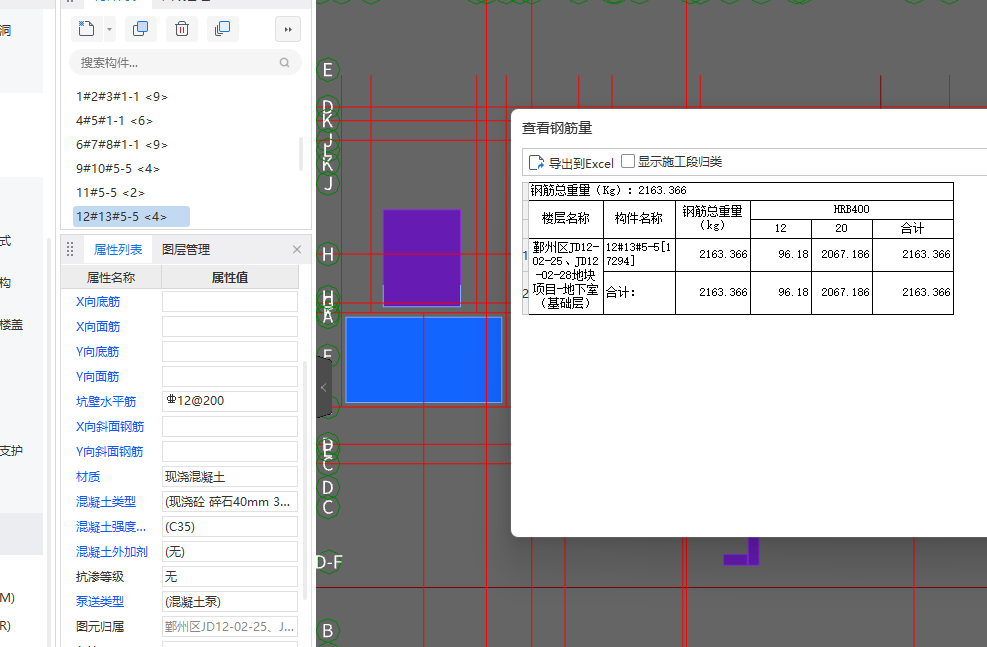Click the X向底筋 value field
This screenshot has width=987, height=647.
(x=230, y=301)
